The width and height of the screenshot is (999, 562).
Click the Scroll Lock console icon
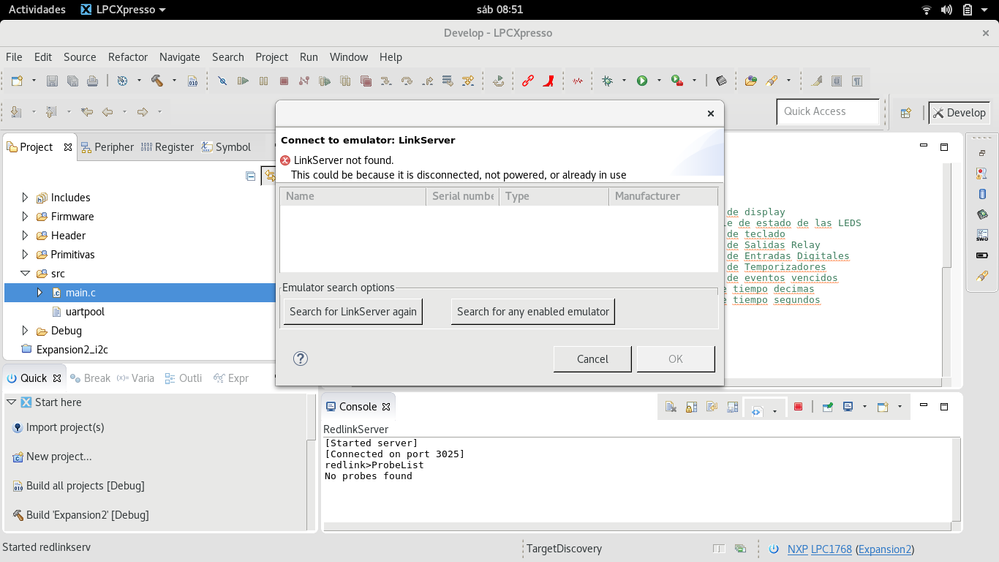(x=691, y=407)
